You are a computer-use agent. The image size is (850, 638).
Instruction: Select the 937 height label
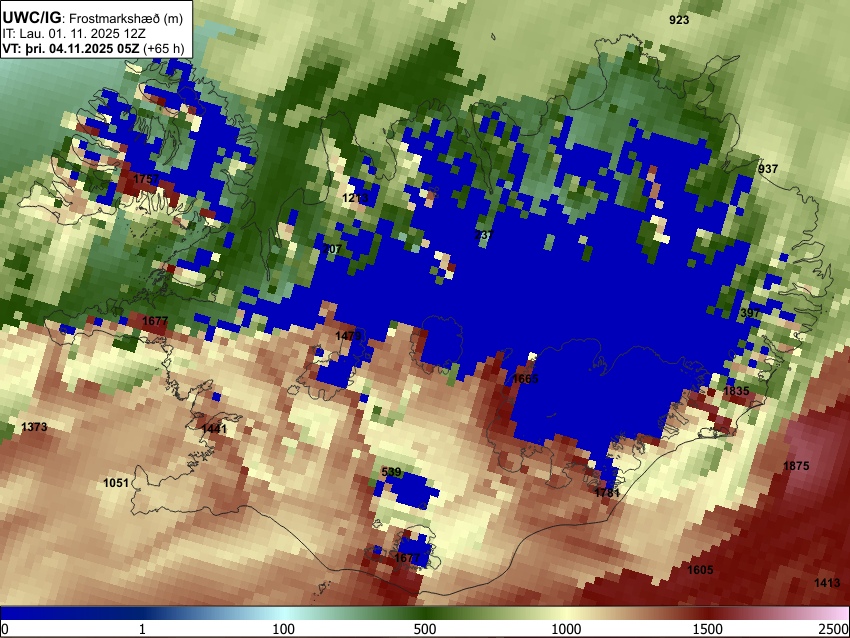coord(768,169)
